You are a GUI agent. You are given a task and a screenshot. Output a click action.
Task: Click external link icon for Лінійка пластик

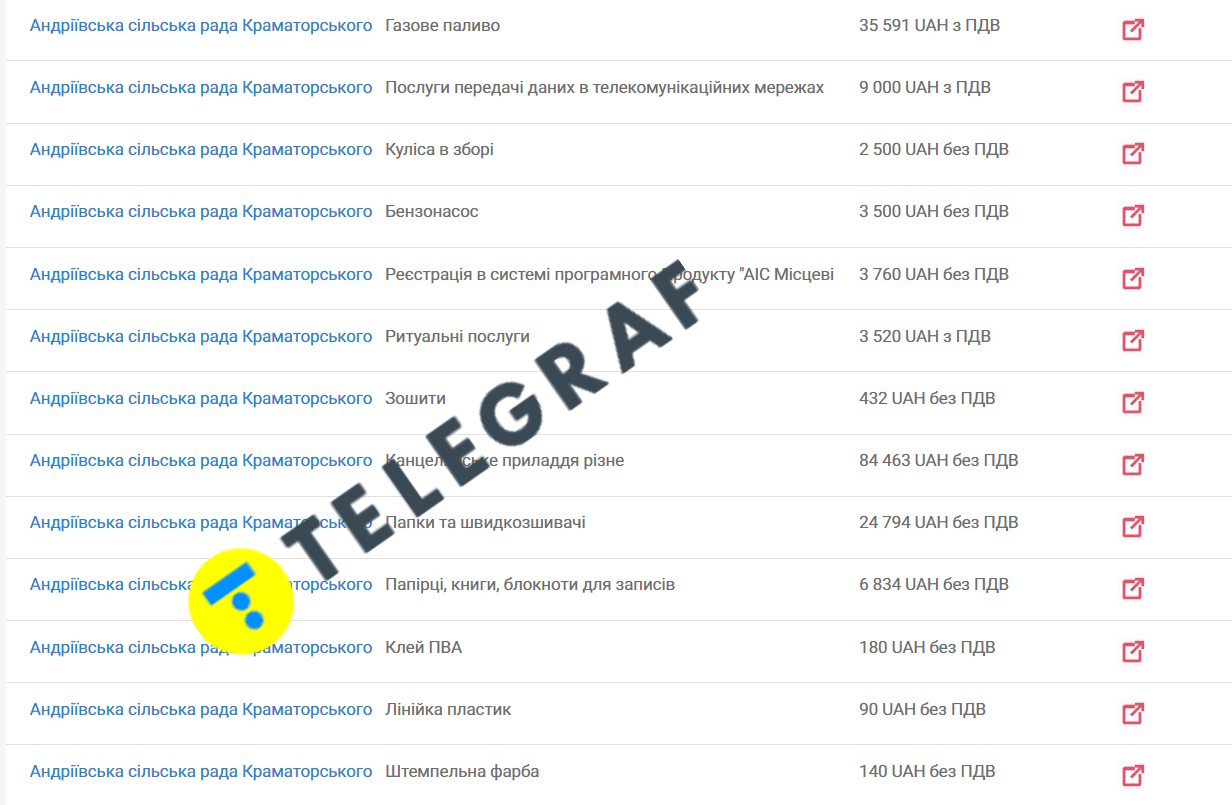[x=1132, y=713]
